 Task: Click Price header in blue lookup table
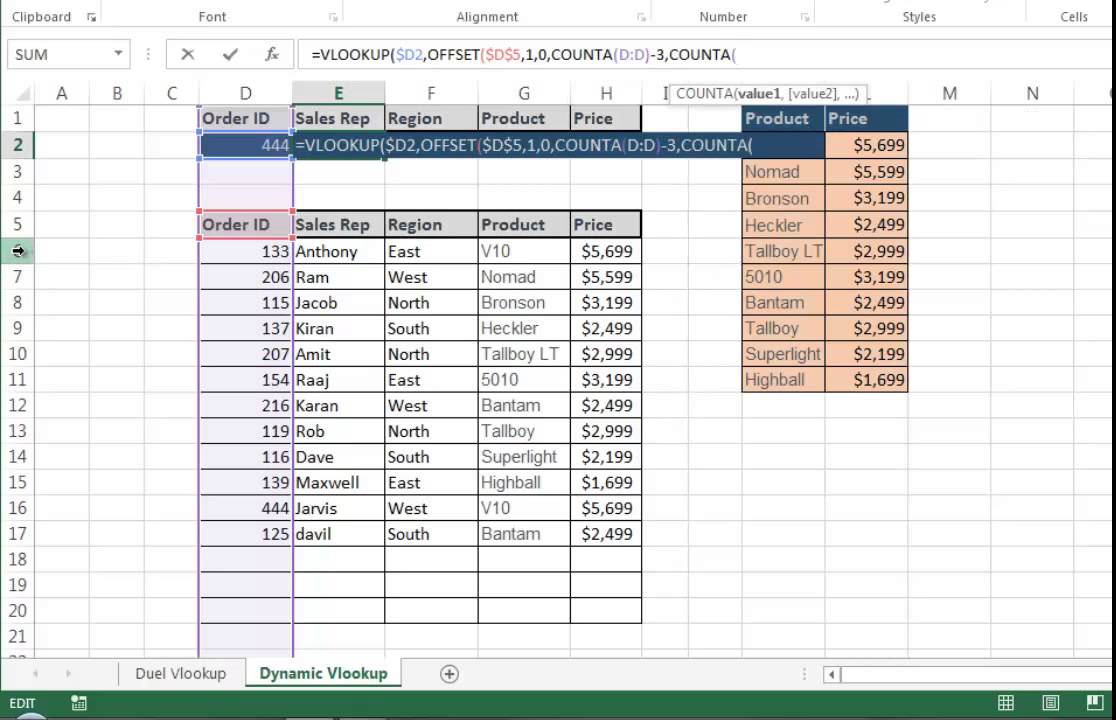point(866,118)
